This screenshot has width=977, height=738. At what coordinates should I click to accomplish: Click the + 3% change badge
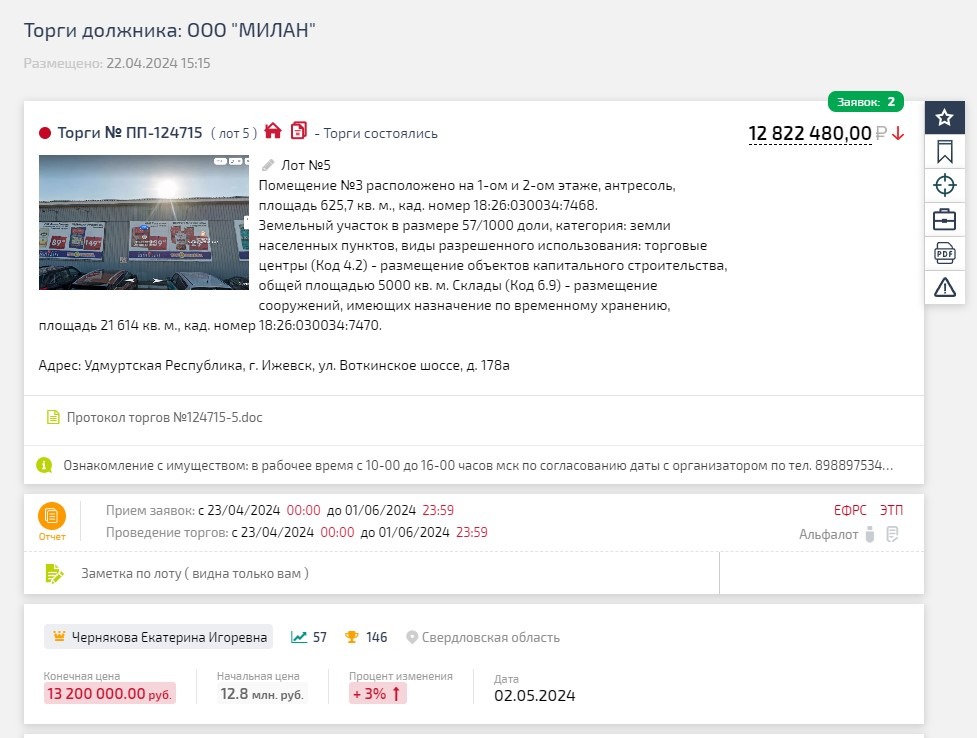[378, 693]
